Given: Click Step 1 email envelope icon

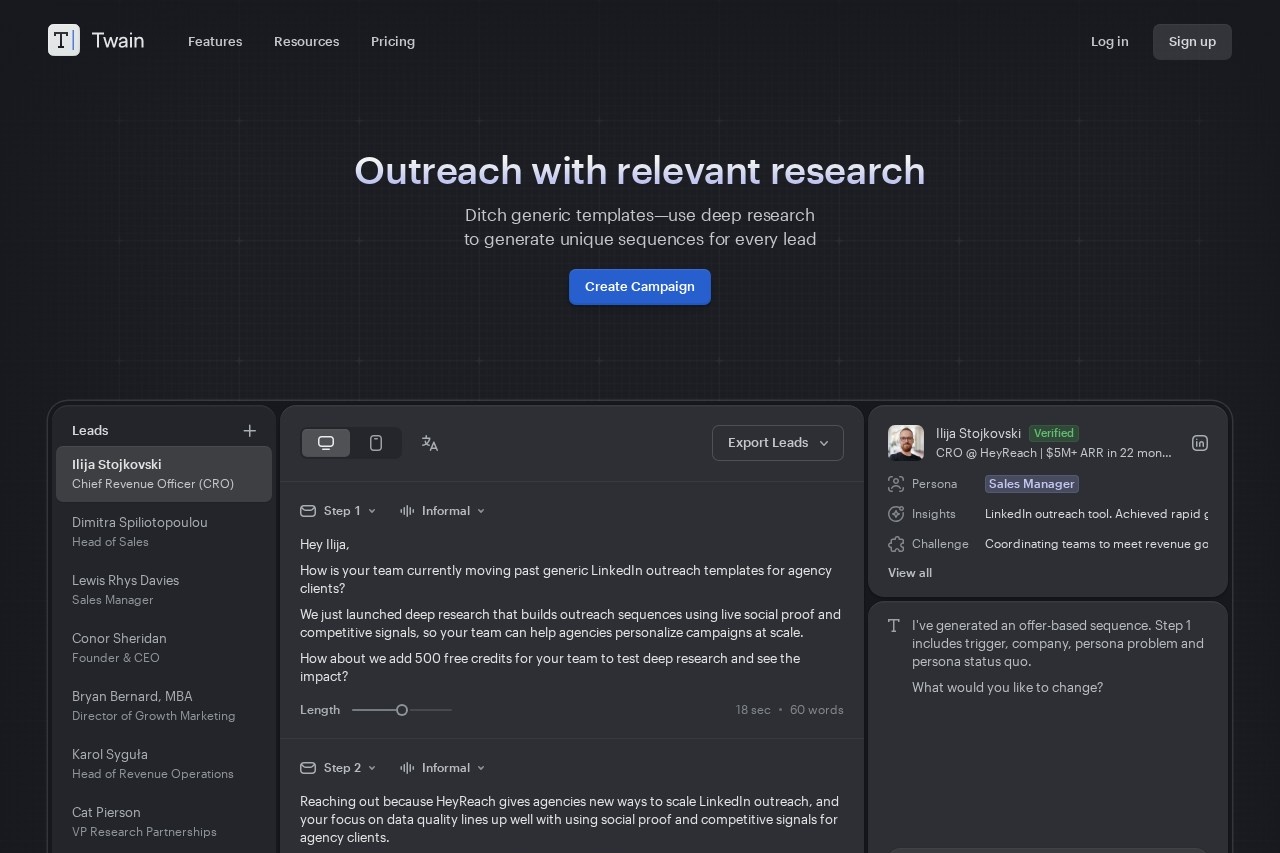Looking at the screenshot, I should tap(308, 511).
